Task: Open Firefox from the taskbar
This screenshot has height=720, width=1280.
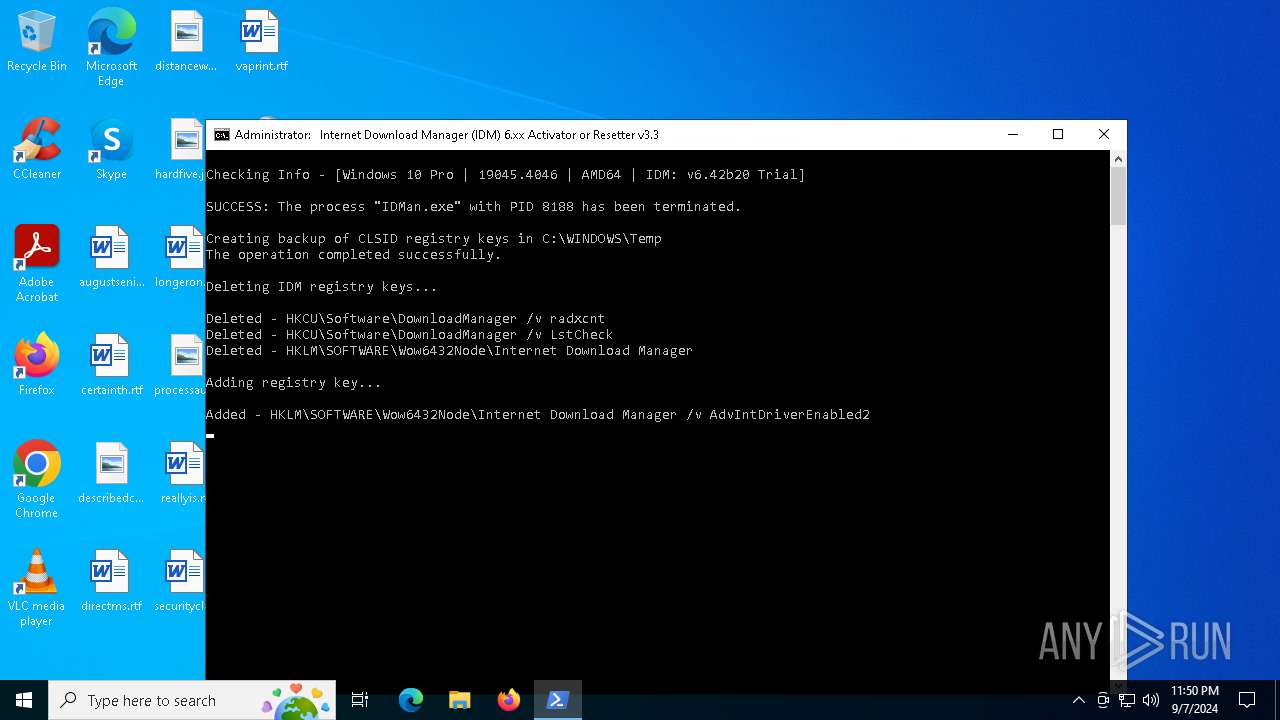Action: [509, 700]
